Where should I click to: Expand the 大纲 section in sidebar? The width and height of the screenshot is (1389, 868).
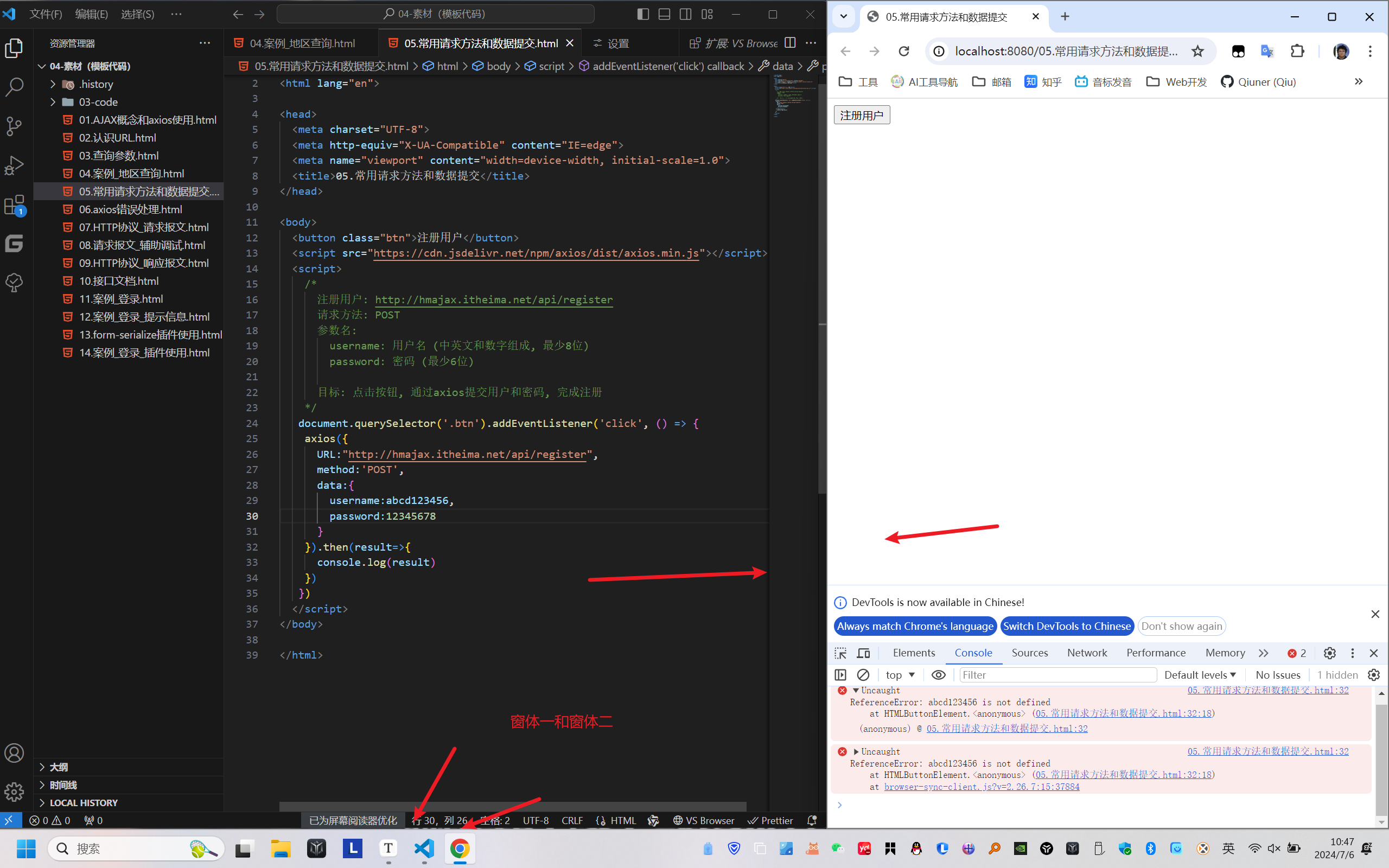point(41,767)
